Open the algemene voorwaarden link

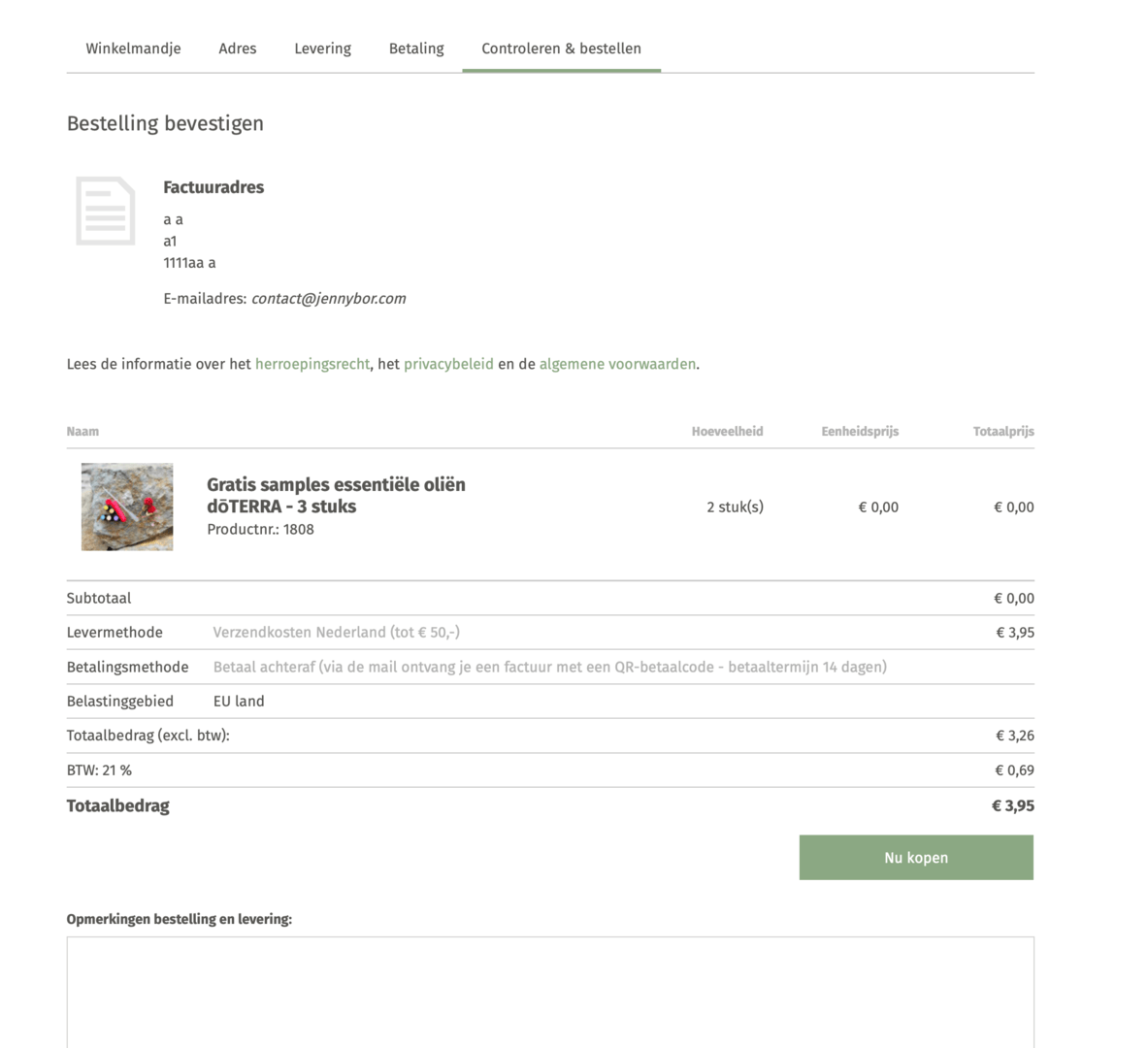[617, 365]
